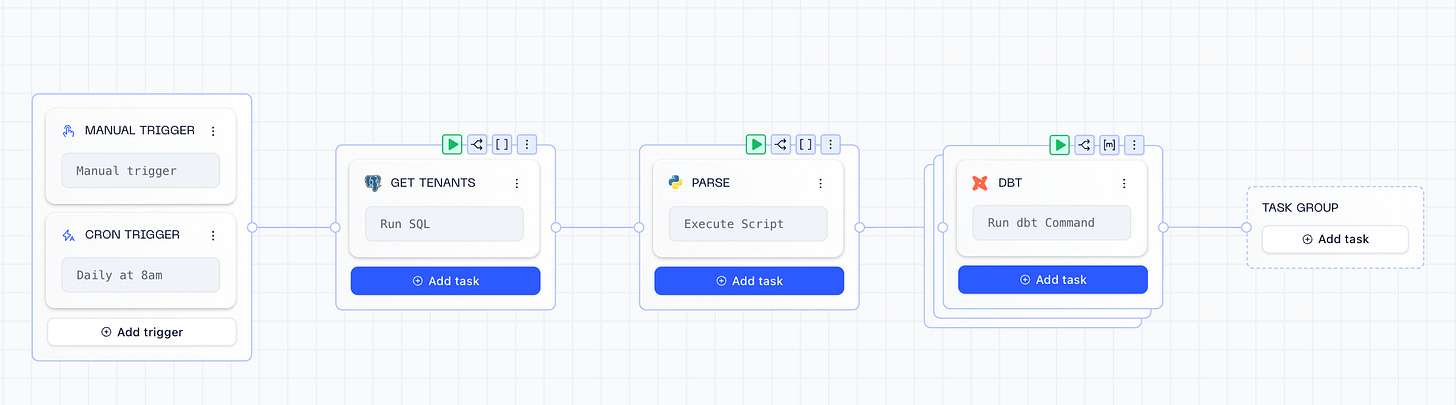Click the triggers group output port
Viewport: 1456px width, 405px height.
[252, 228]
